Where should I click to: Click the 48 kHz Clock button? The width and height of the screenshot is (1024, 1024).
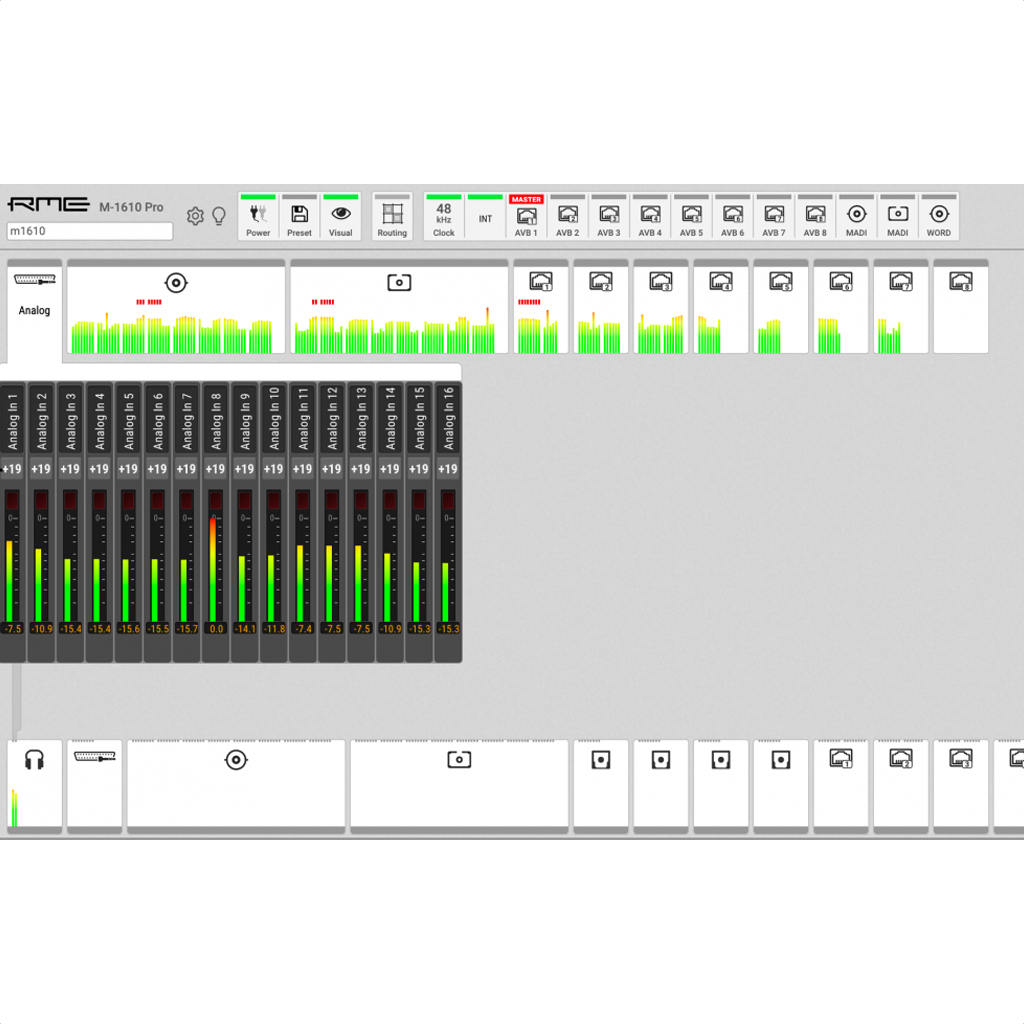[x=443, y=216]
